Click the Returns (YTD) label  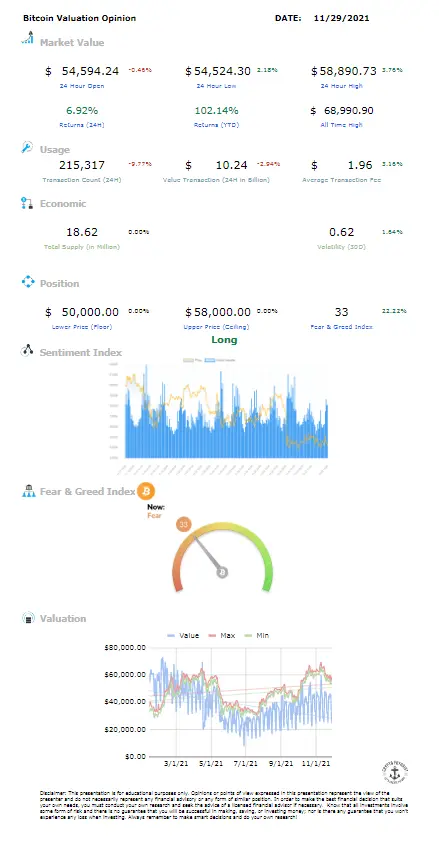[x=216, y=125]
